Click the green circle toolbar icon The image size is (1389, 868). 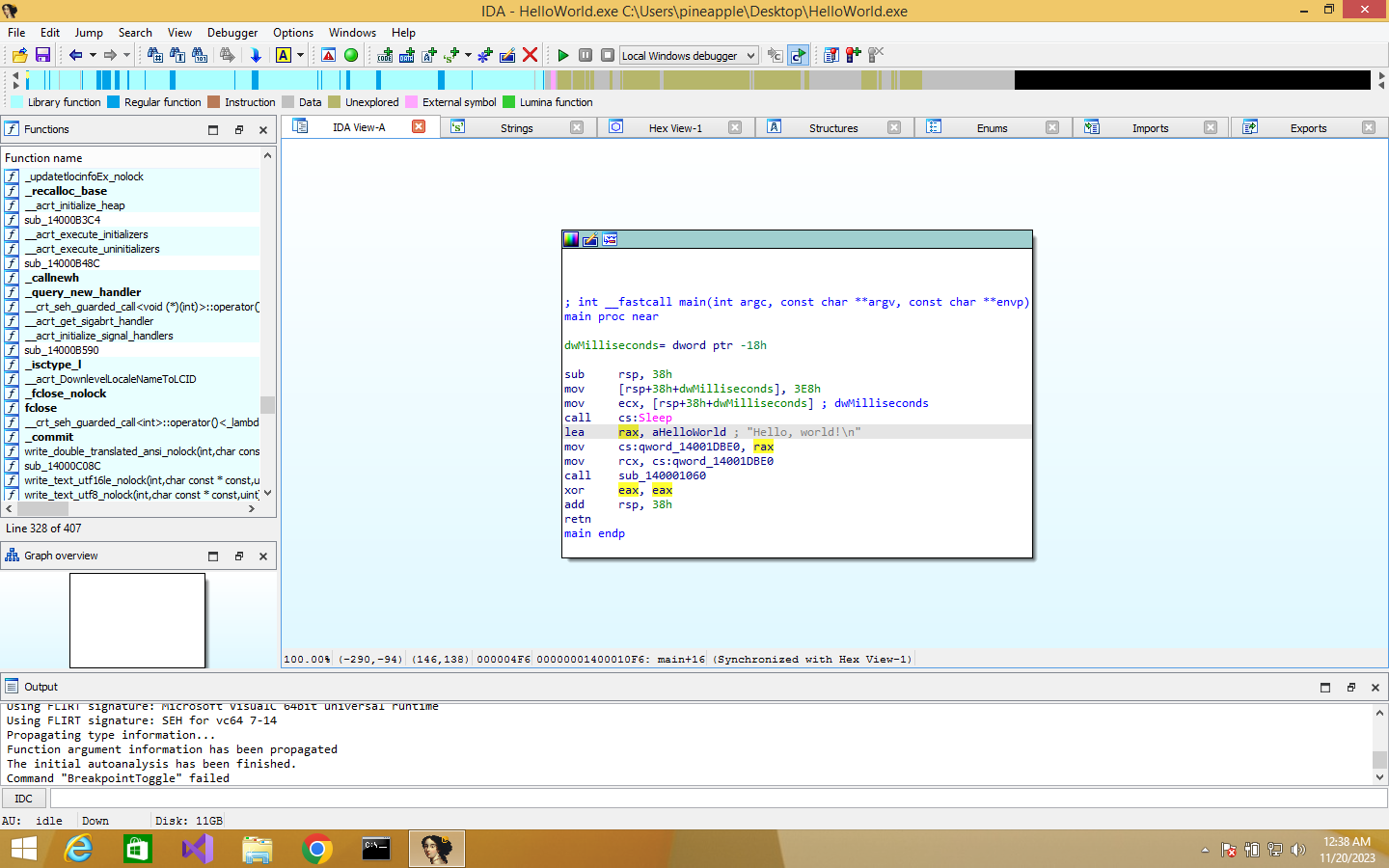pos(351,55)
